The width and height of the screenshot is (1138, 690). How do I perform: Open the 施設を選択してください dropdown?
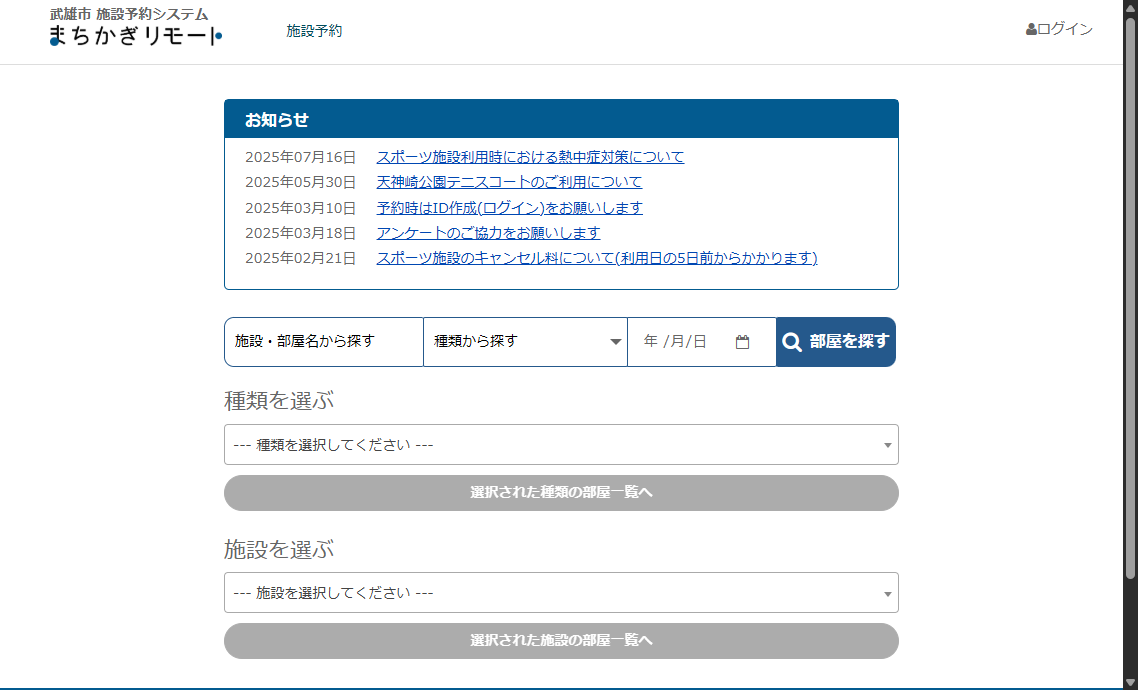point(561,593)
